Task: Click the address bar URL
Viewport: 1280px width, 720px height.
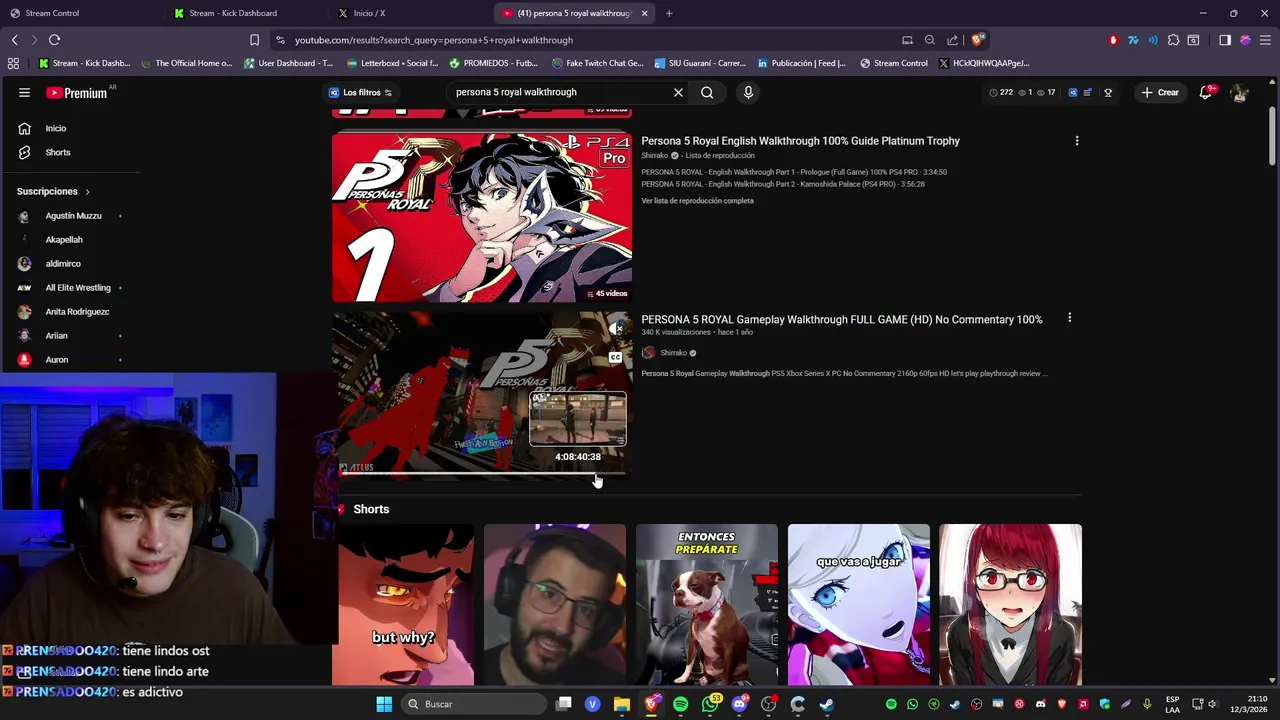Action: tap(434, 40)
